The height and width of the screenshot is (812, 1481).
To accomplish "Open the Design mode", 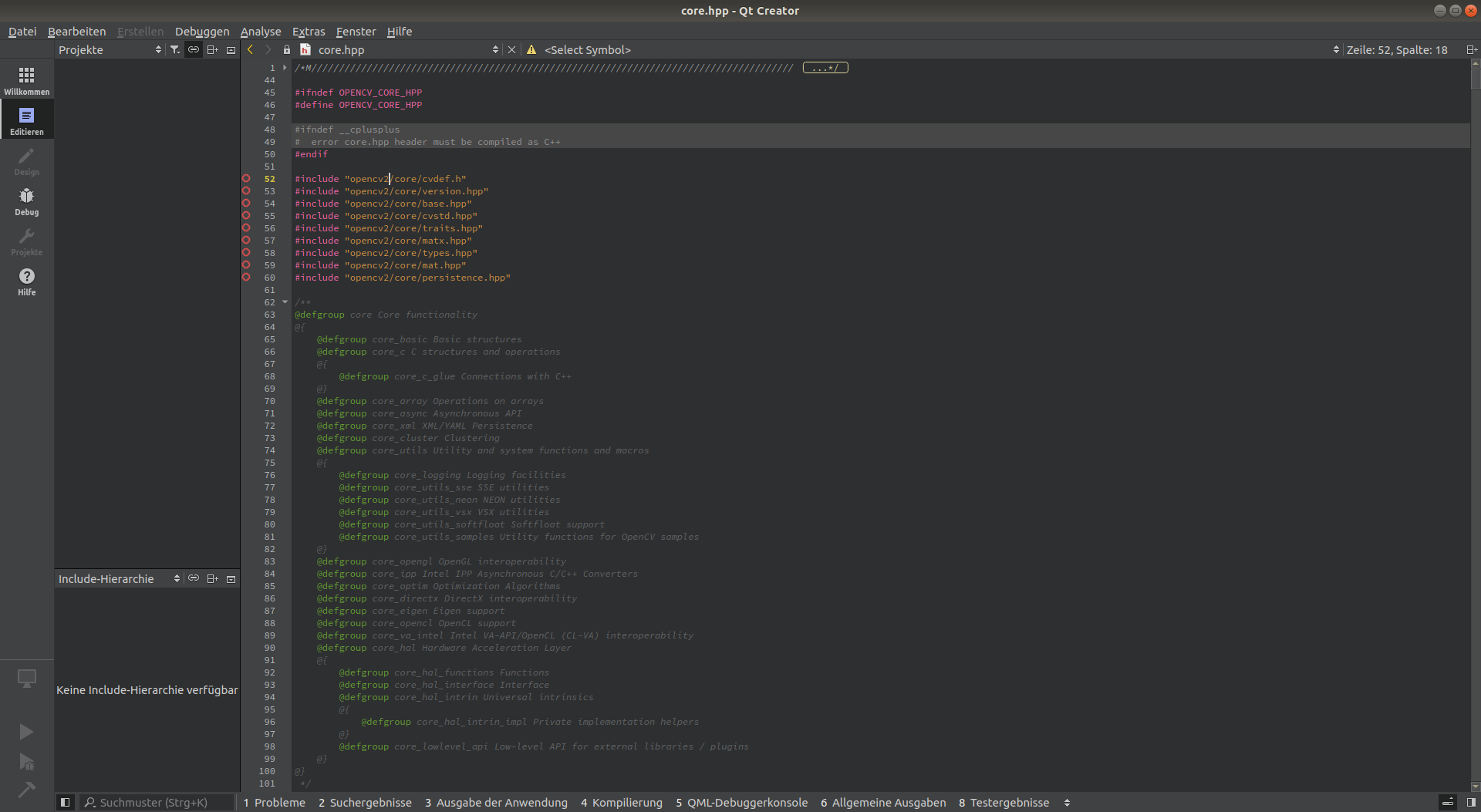I will [x=27, y=160].
